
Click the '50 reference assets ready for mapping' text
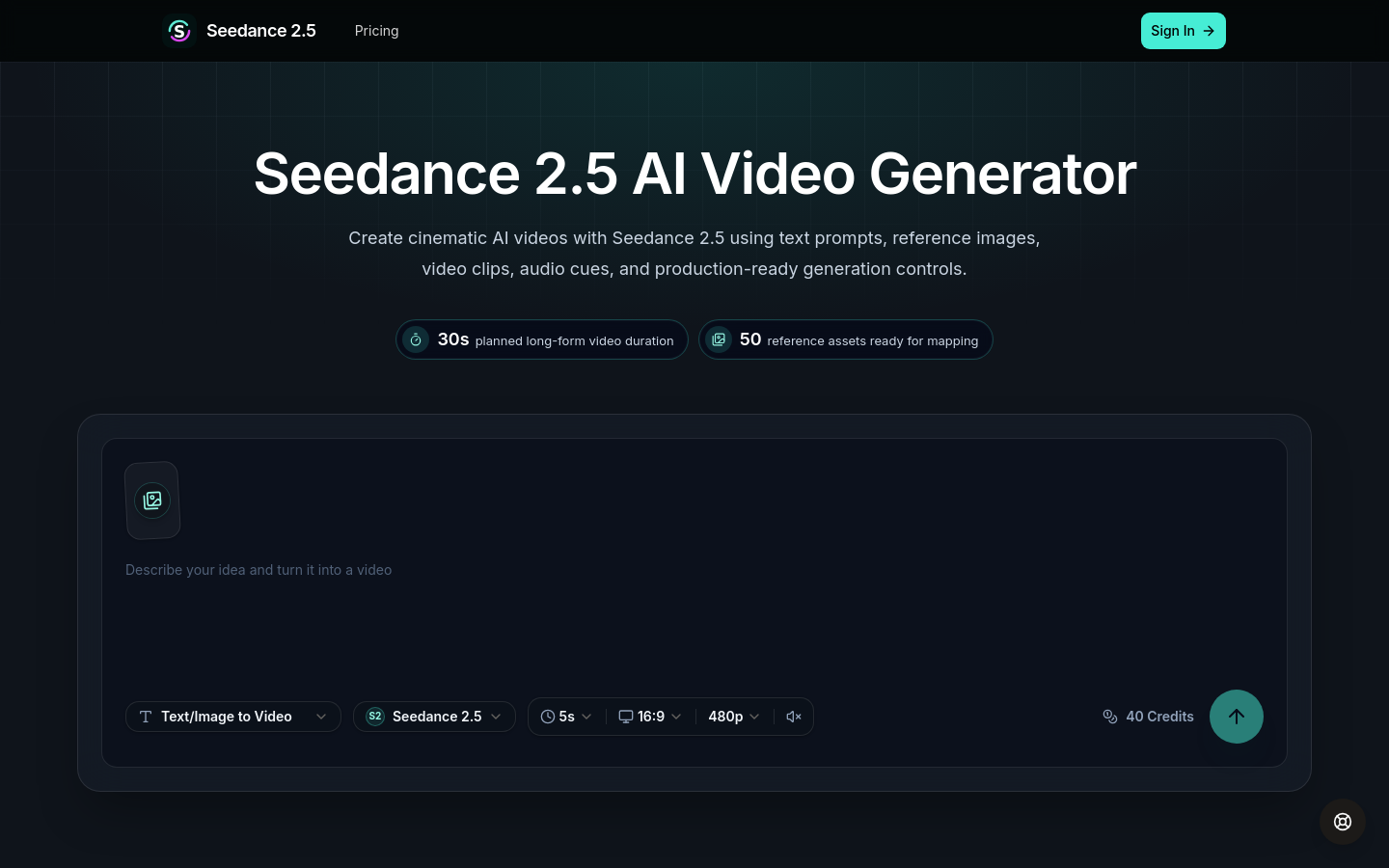pyautogui.click(x=858, y=339)
